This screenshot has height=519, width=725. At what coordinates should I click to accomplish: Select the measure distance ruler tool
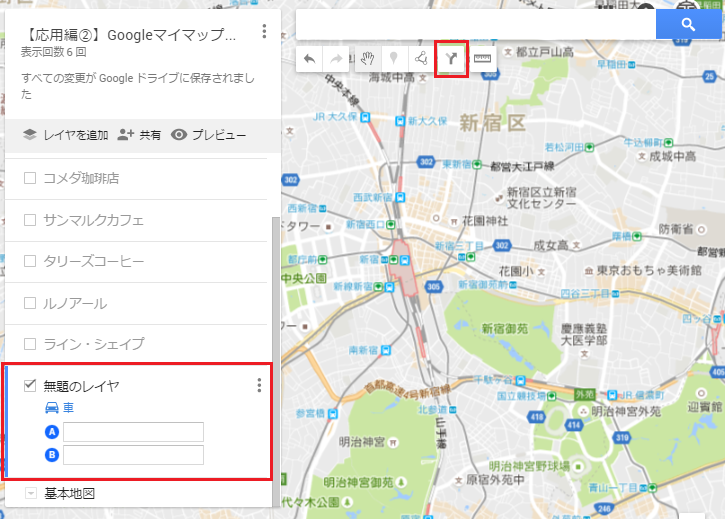(482, 59)
